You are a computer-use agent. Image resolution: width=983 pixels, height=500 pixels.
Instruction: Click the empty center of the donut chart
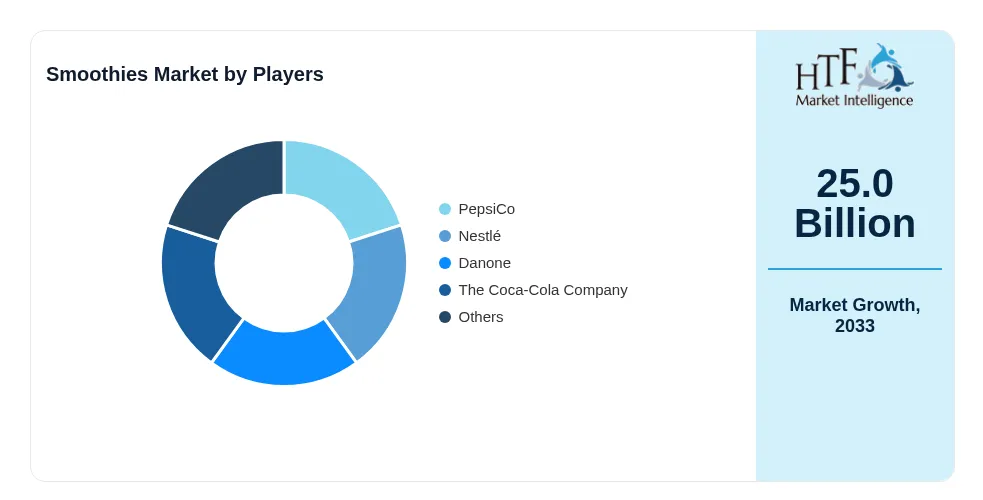click(284, 263)
